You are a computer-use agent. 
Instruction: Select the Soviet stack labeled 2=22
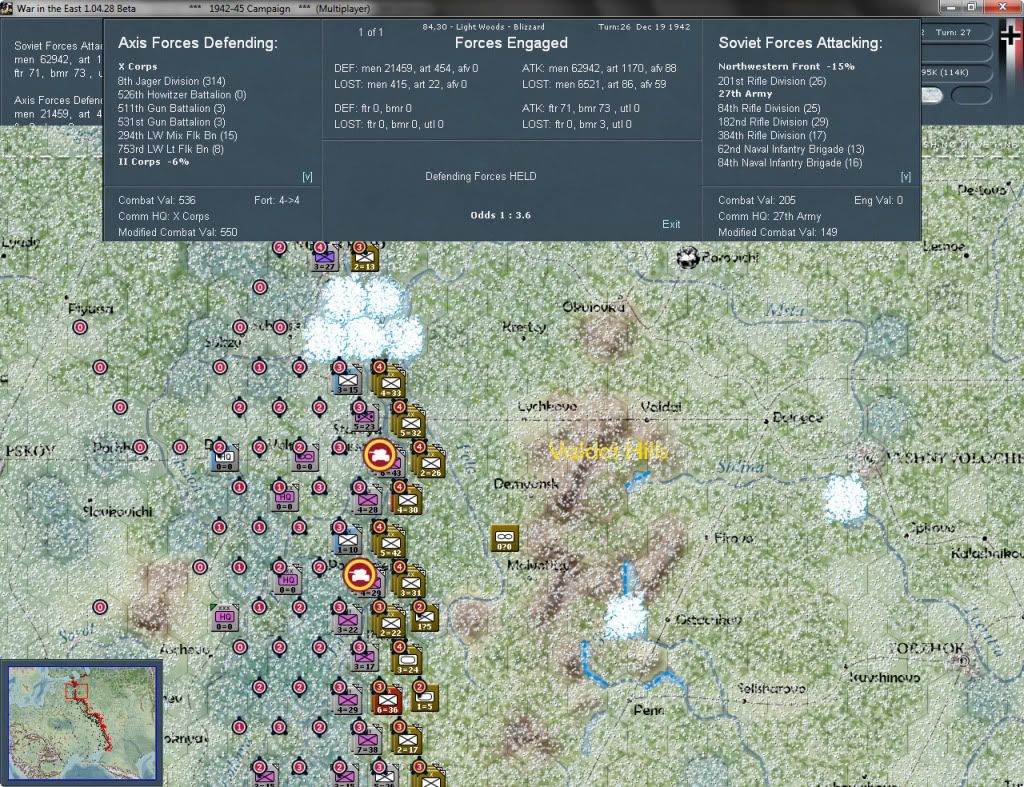[x=391, y=622]
